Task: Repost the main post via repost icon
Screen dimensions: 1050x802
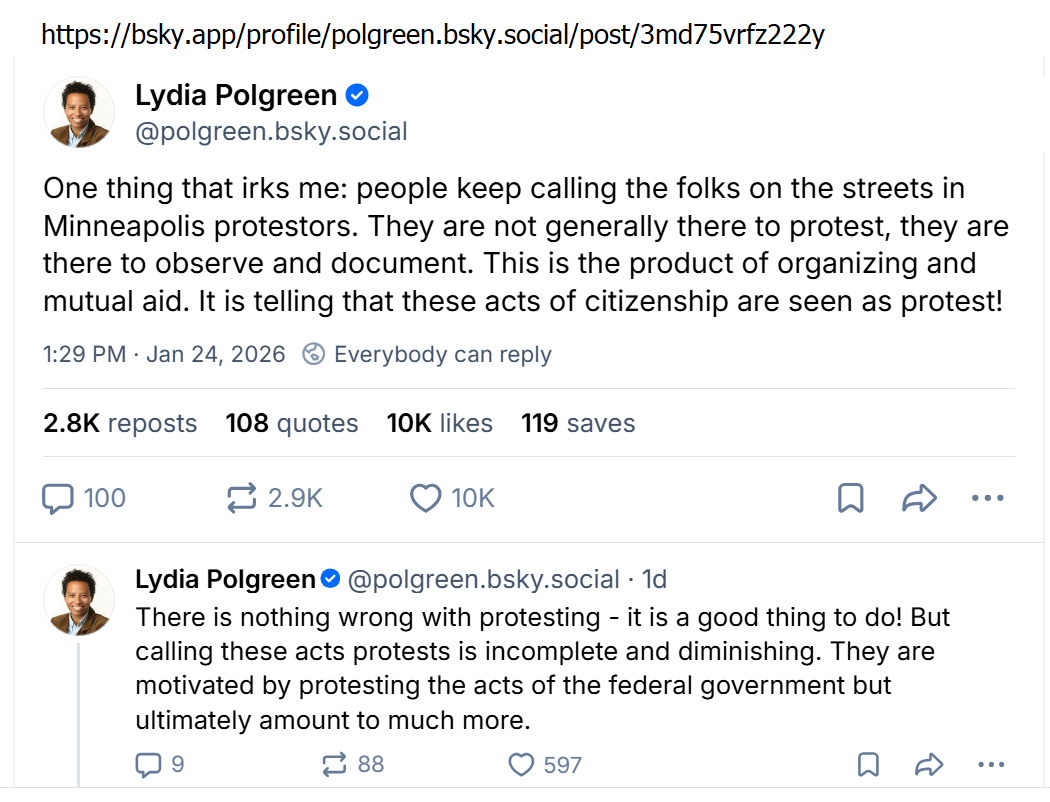Action: tap(242, 498)
